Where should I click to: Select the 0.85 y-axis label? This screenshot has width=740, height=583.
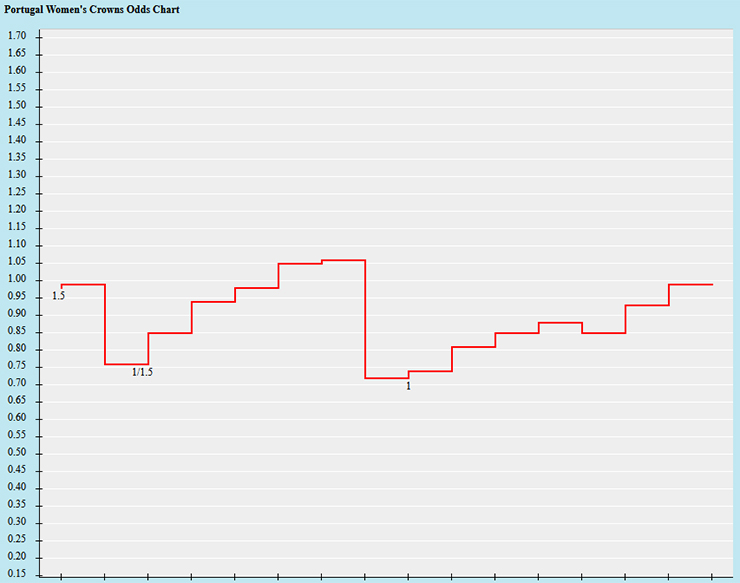click(17, 331)
